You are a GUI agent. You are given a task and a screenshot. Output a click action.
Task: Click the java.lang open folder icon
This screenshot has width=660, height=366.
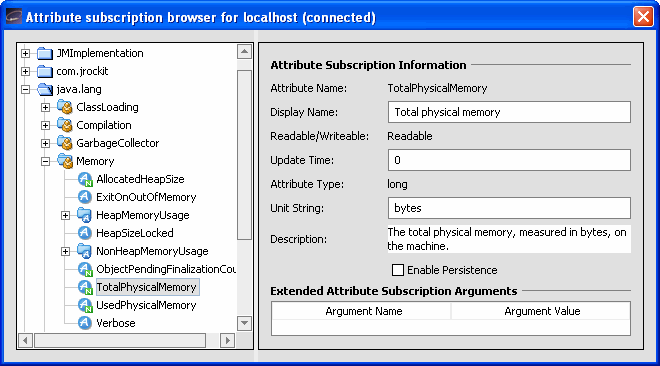click(45, 89)
